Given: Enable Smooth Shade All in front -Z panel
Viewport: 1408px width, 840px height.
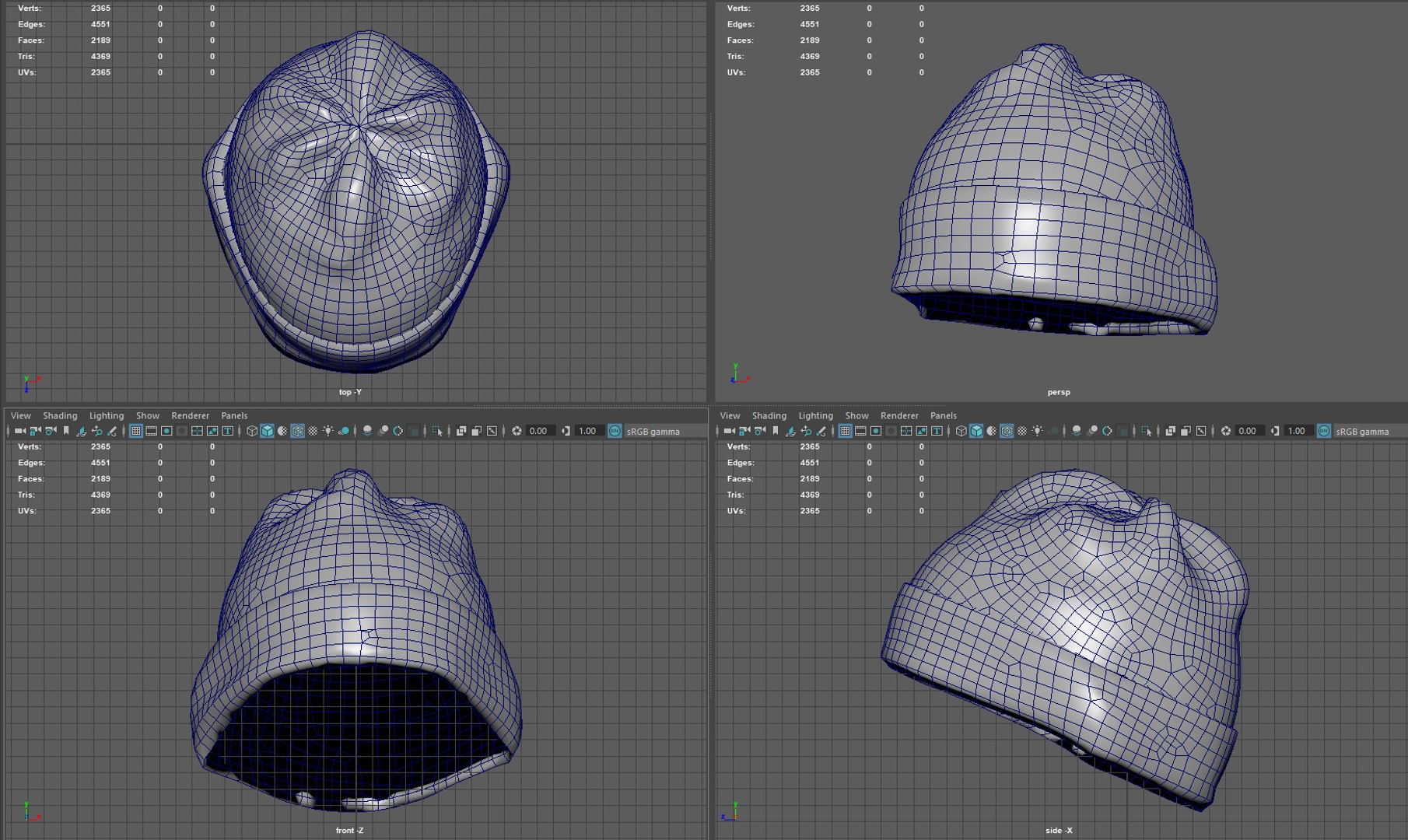Looking at the screenshot, I should coord(267,431).
